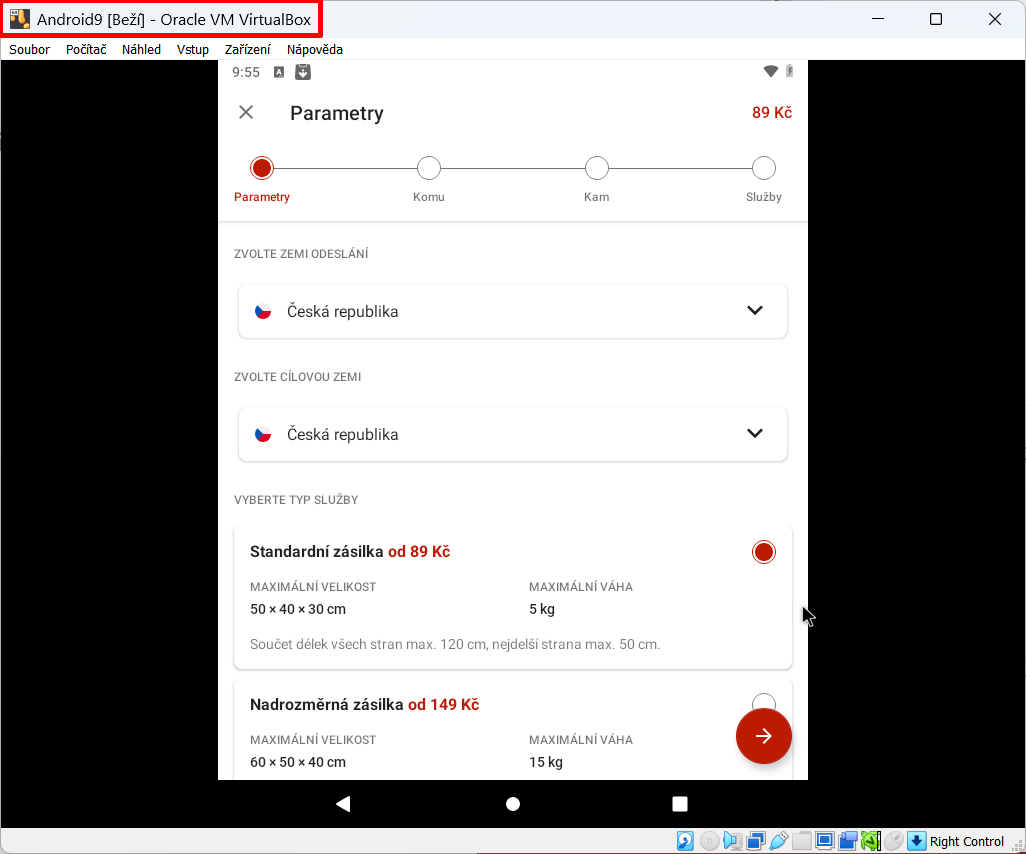Viewport: 1026px width, 854px height.
Task: Tap the Parametry step circle
Action: (x=262, y=168)
